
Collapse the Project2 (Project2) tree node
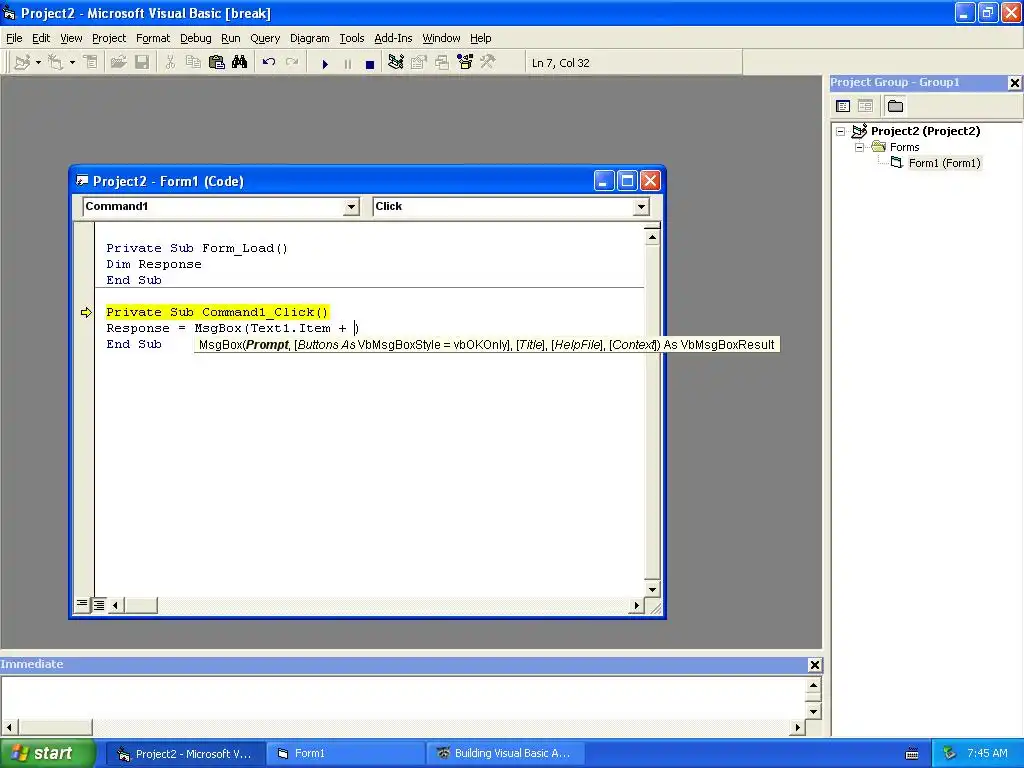pos(840,131)
